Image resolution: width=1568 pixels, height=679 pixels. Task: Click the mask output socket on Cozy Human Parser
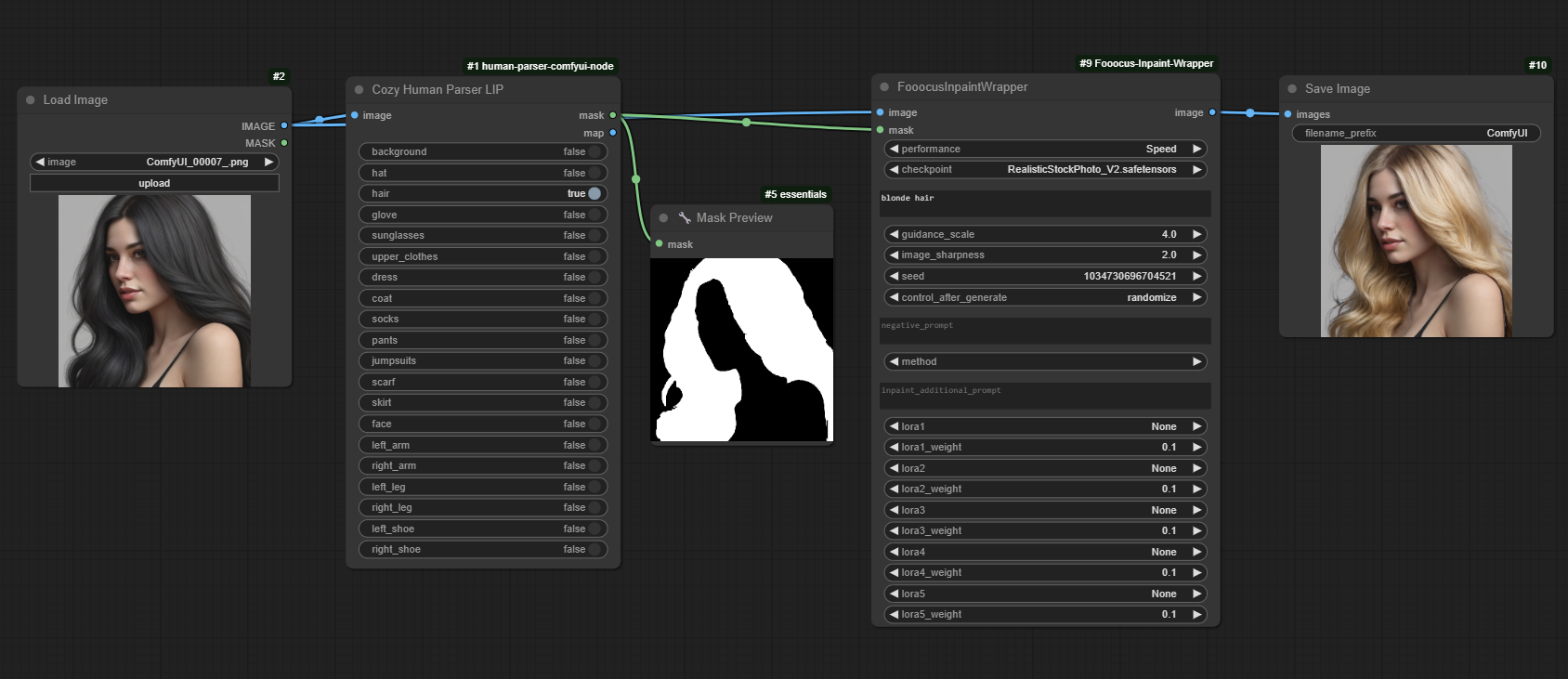tap(613, 115)
